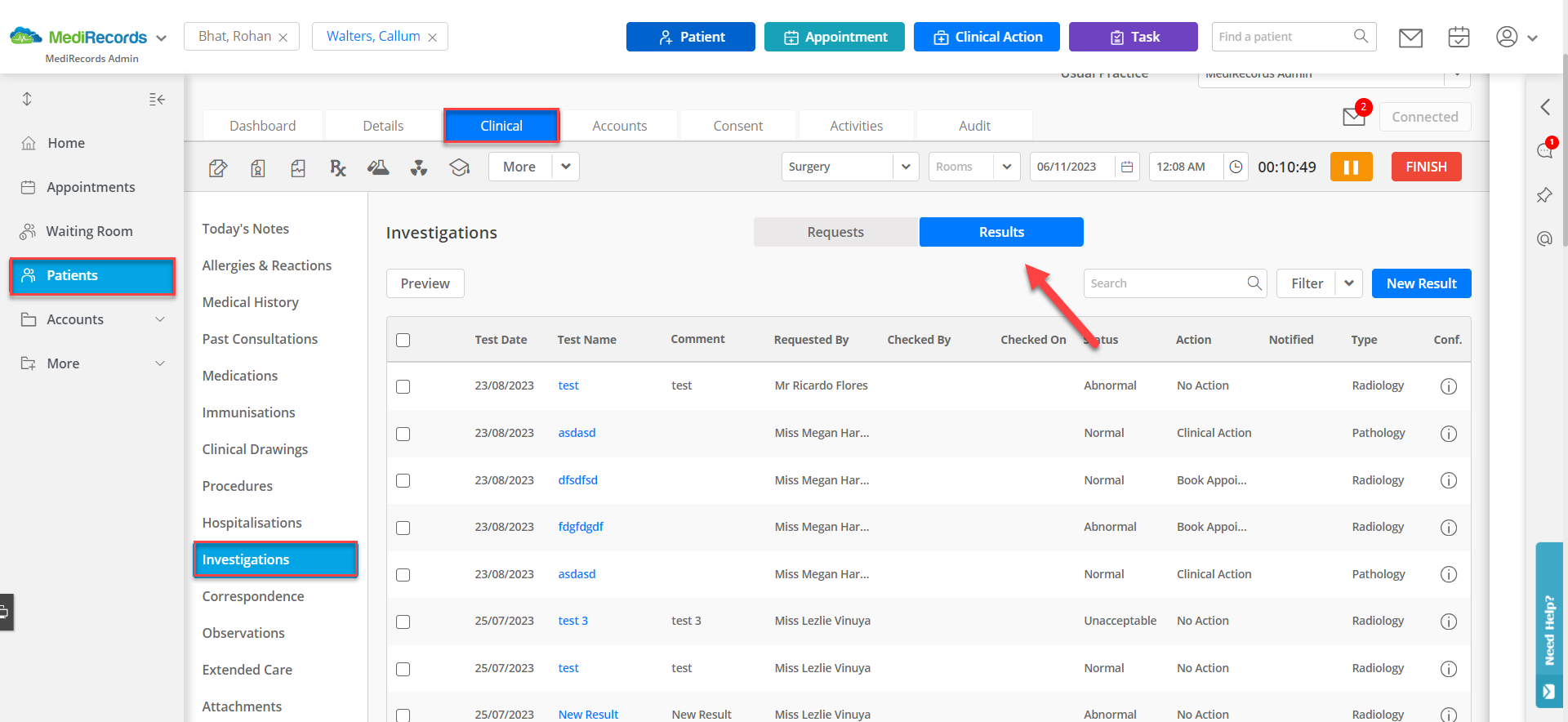This screenshot has height=722, width=1568.
Task: Open info icon for first test row
Action: coord(1449,386)
